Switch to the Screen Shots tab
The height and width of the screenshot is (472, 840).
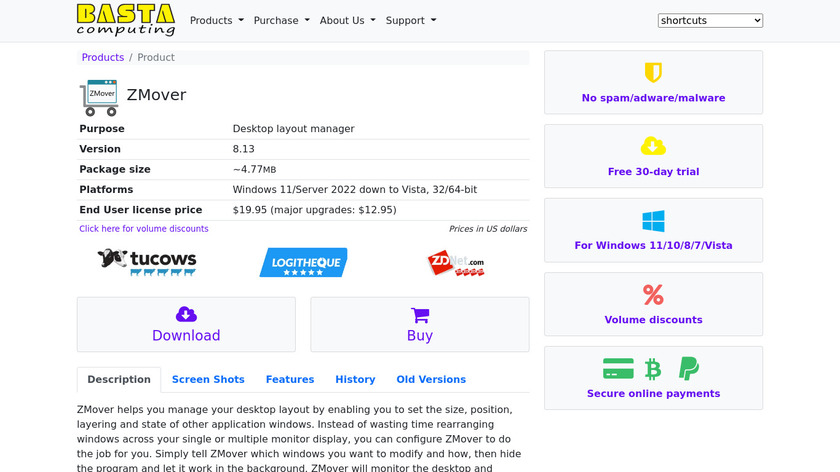point(208,380)
